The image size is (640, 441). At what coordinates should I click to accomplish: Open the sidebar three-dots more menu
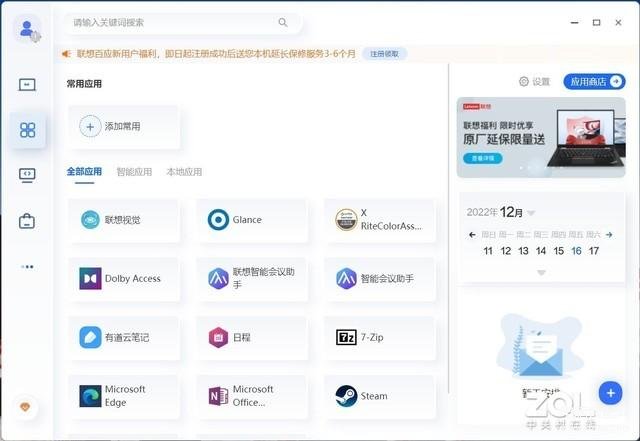pyautogui.click(x=27, y=267)
